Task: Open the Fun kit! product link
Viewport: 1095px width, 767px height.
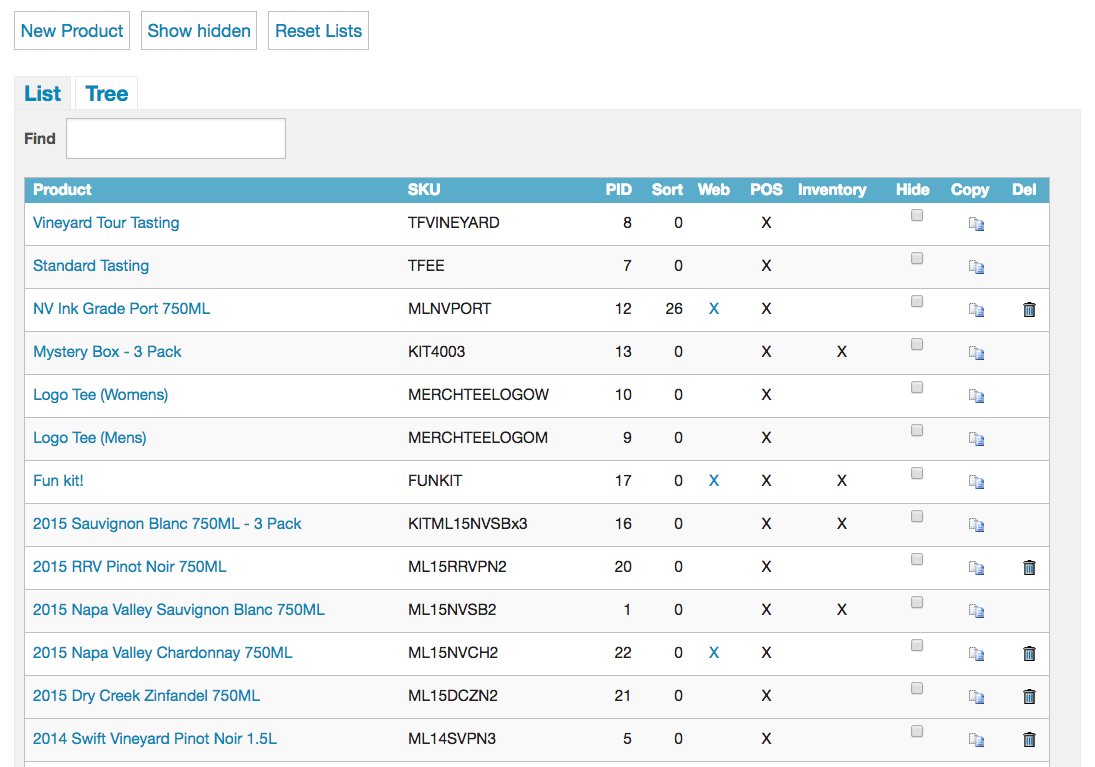Action: point(58,481)
